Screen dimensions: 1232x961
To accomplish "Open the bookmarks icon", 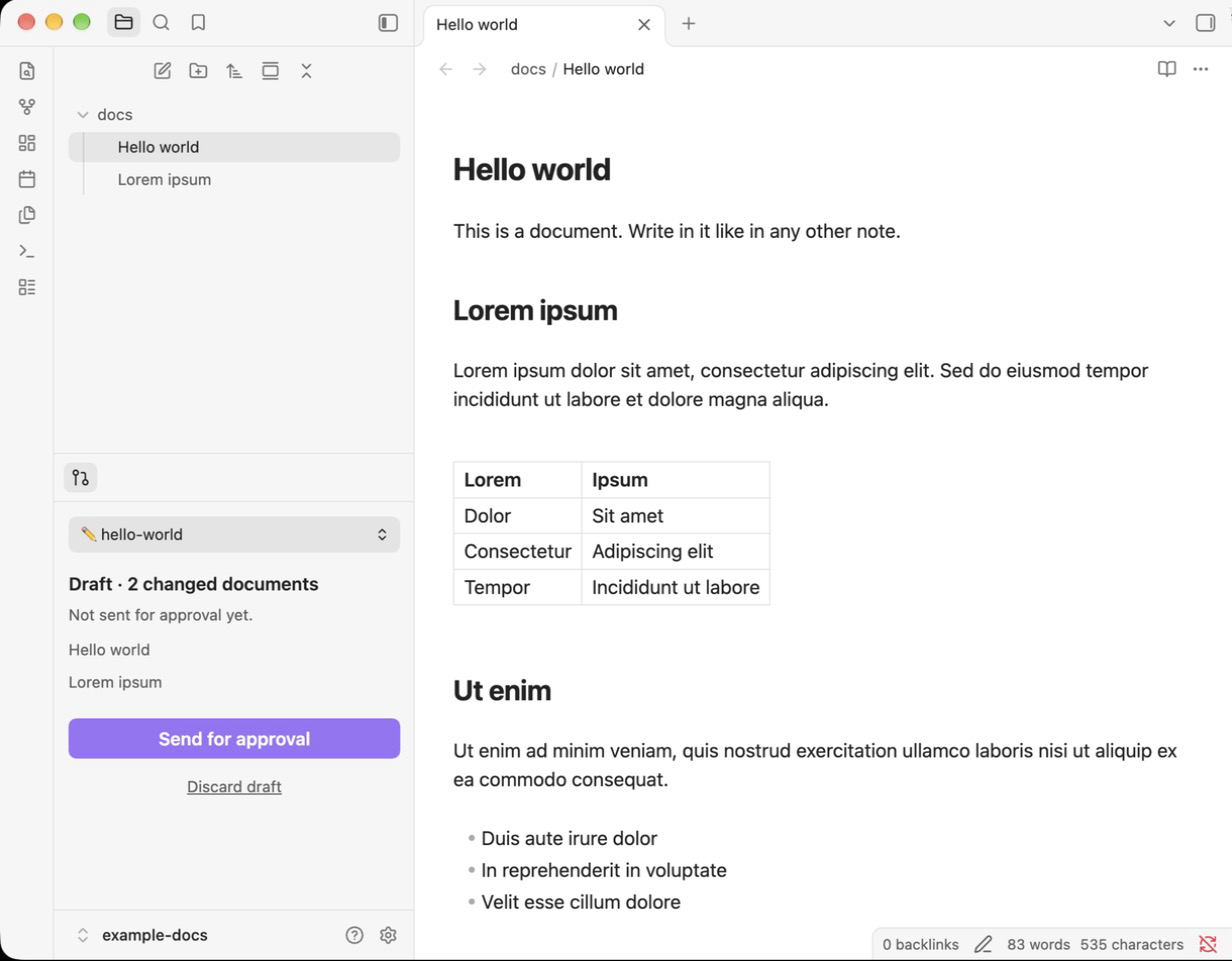I will 198,22.
